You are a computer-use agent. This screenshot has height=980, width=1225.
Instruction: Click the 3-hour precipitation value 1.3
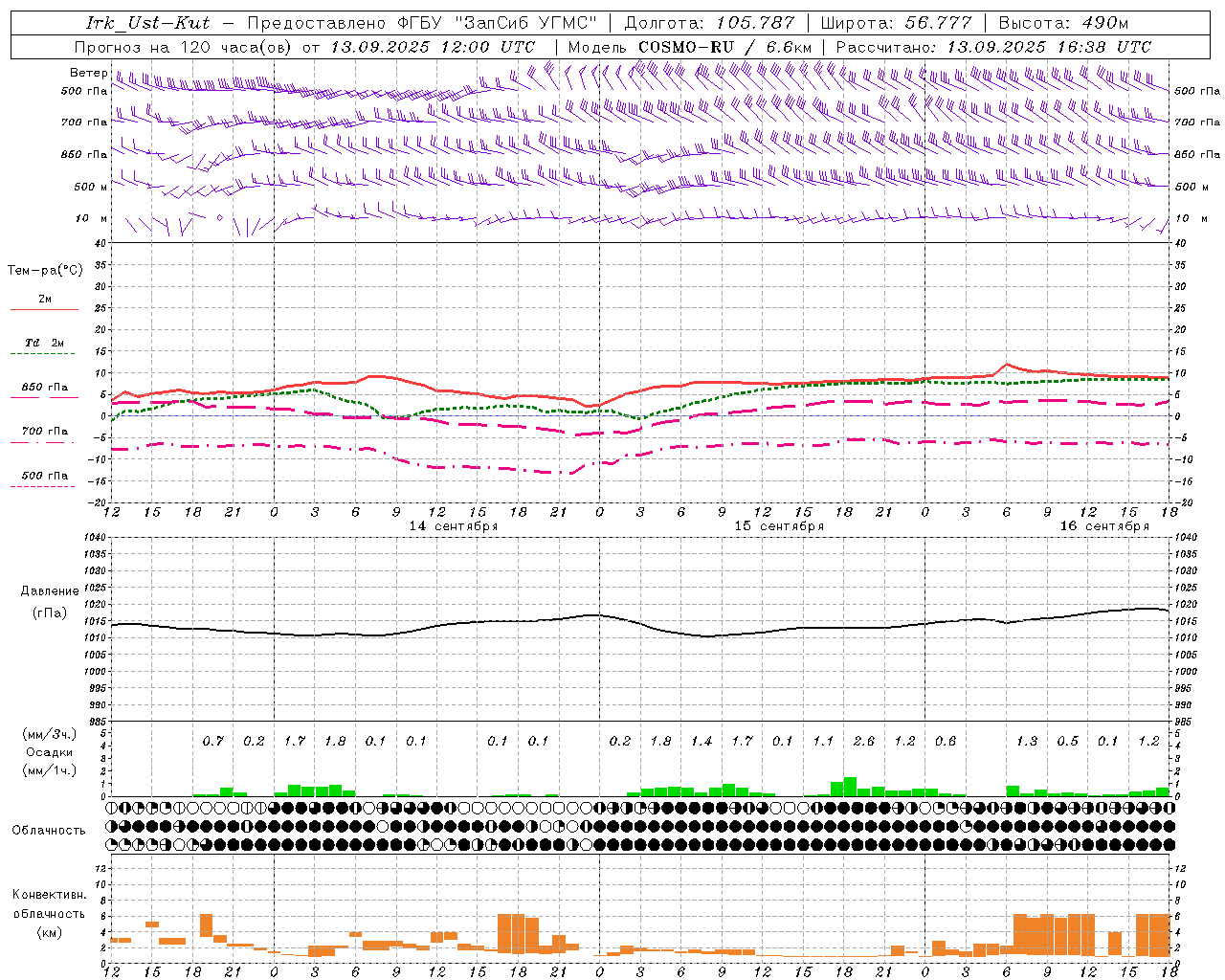[x=1026, y=741]
